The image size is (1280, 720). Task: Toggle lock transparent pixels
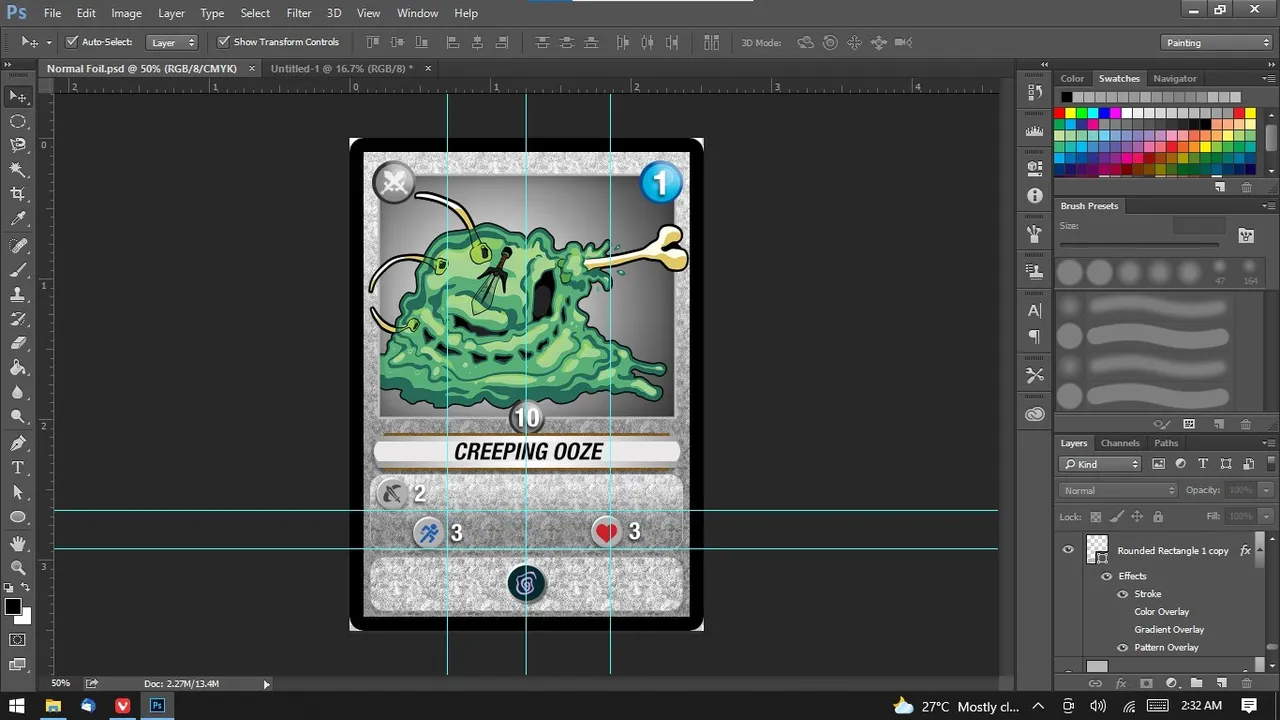pyautogui.click(x=1096, y=517)
